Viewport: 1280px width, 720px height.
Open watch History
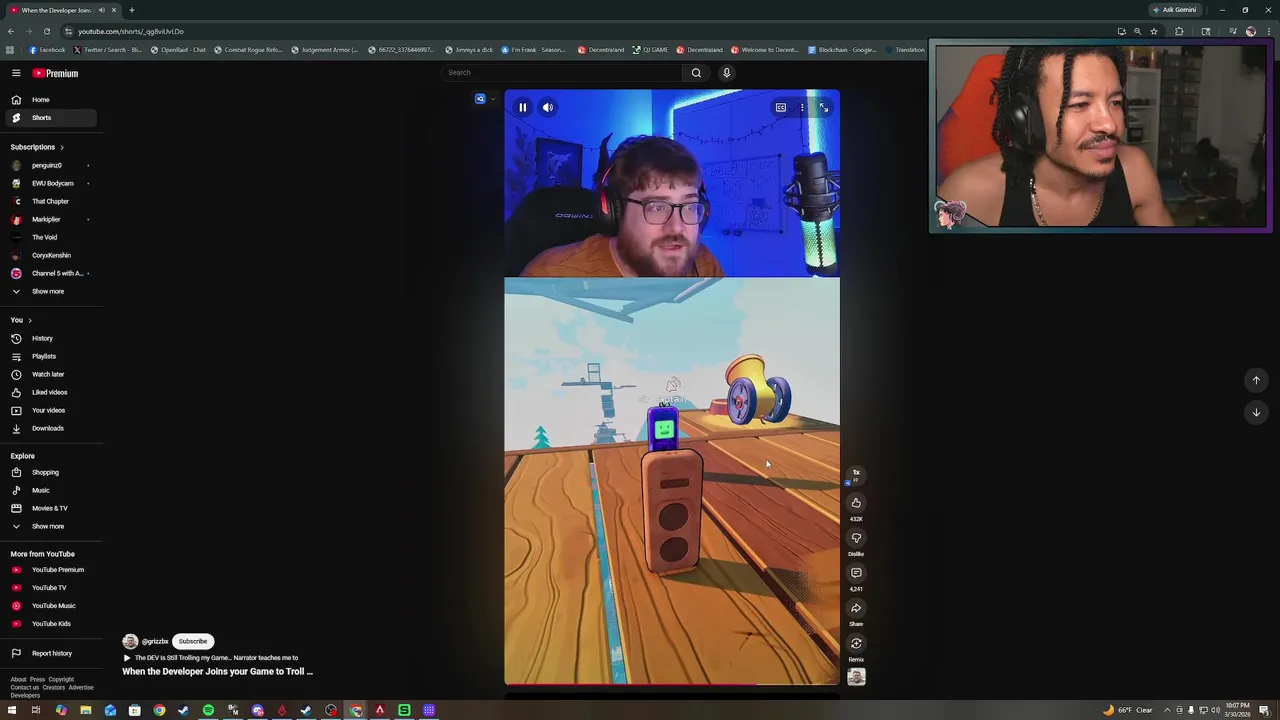click(x=49, y=338)
